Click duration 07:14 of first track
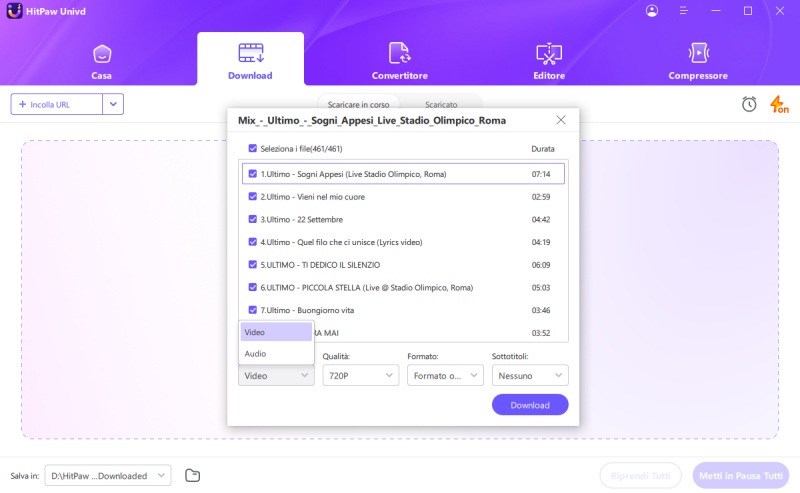This screenshot has height=493, width=800. (x=541, y=174)
